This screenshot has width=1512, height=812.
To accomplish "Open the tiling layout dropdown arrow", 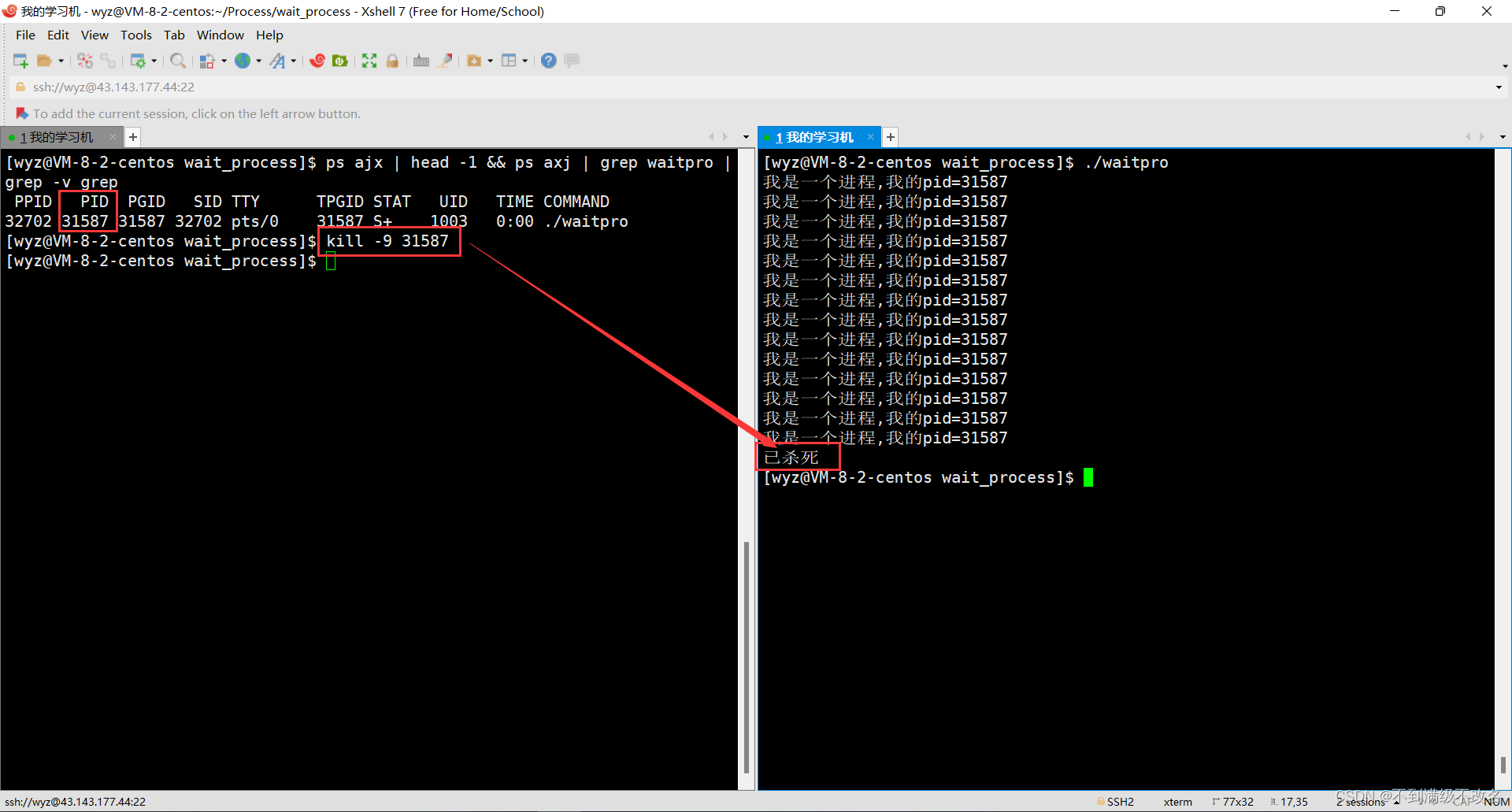I will (x=524, y=61).
